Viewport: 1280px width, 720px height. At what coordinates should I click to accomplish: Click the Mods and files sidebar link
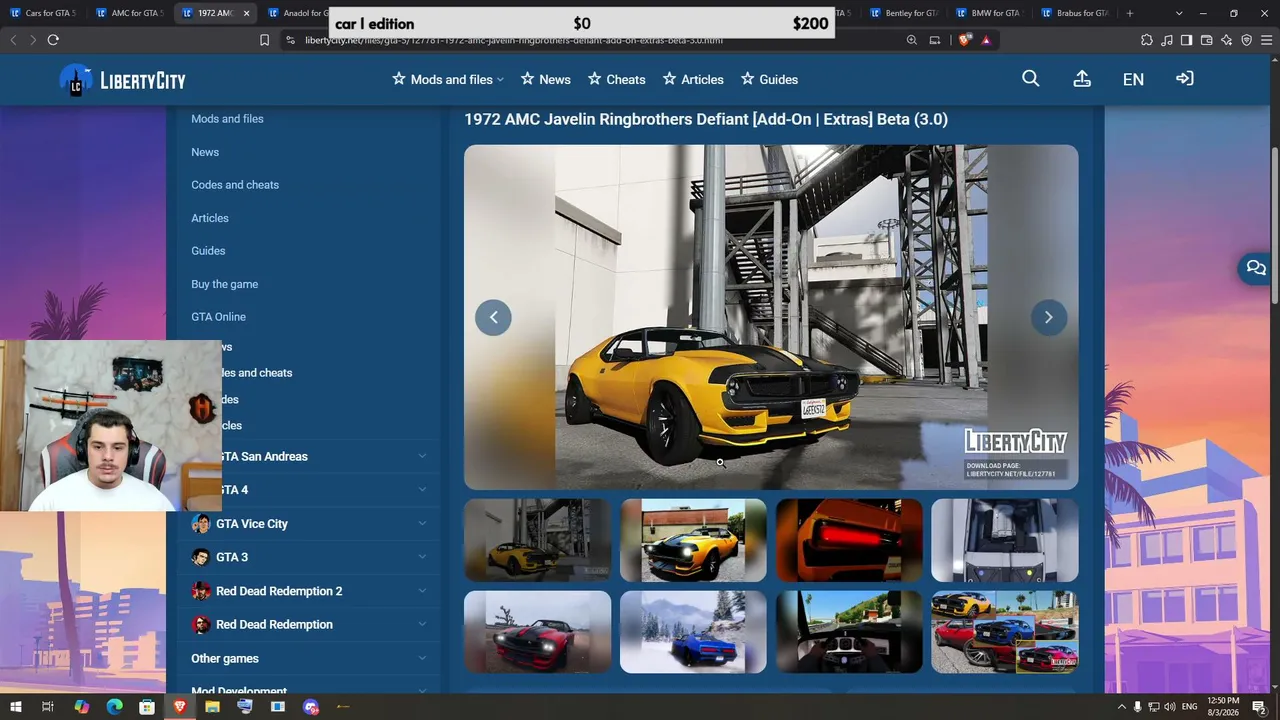(227, 119)
